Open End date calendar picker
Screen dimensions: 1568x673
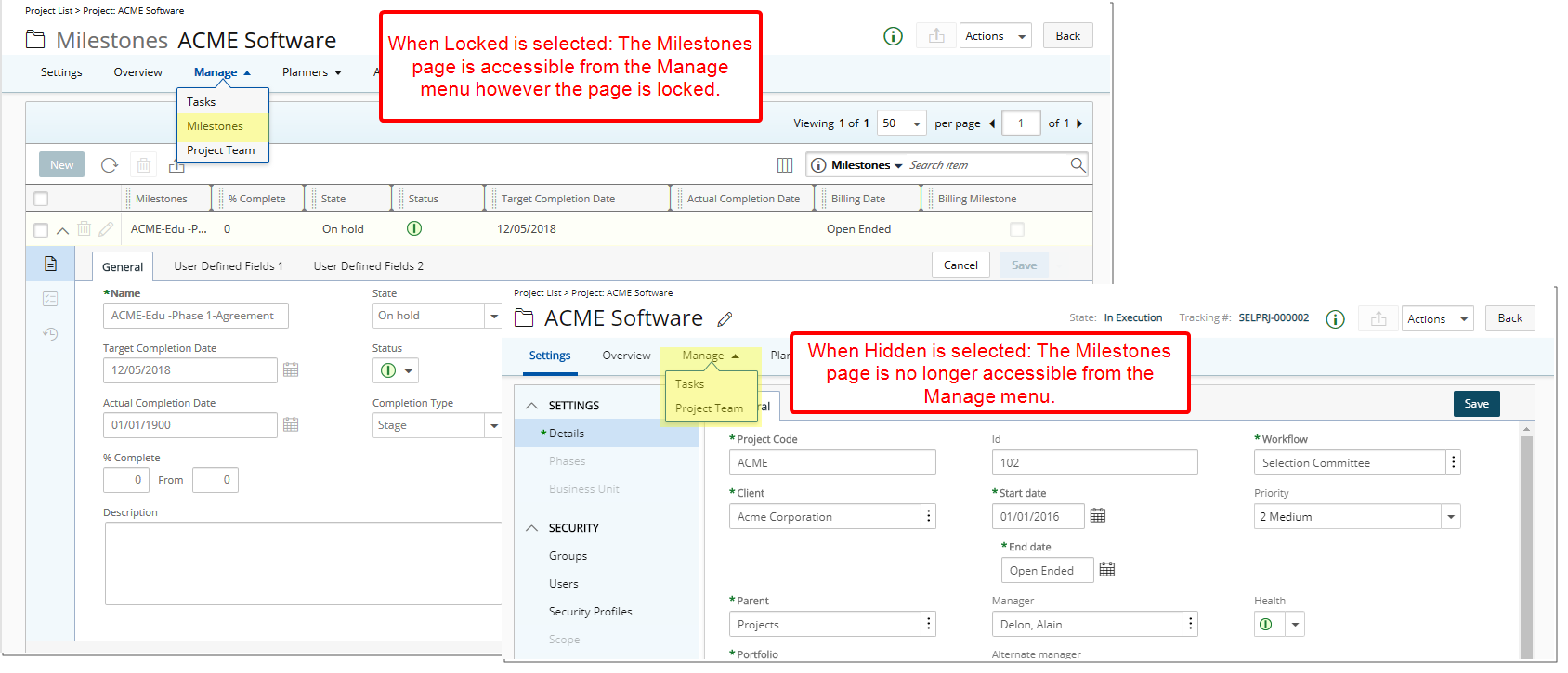click(1107, 569)
